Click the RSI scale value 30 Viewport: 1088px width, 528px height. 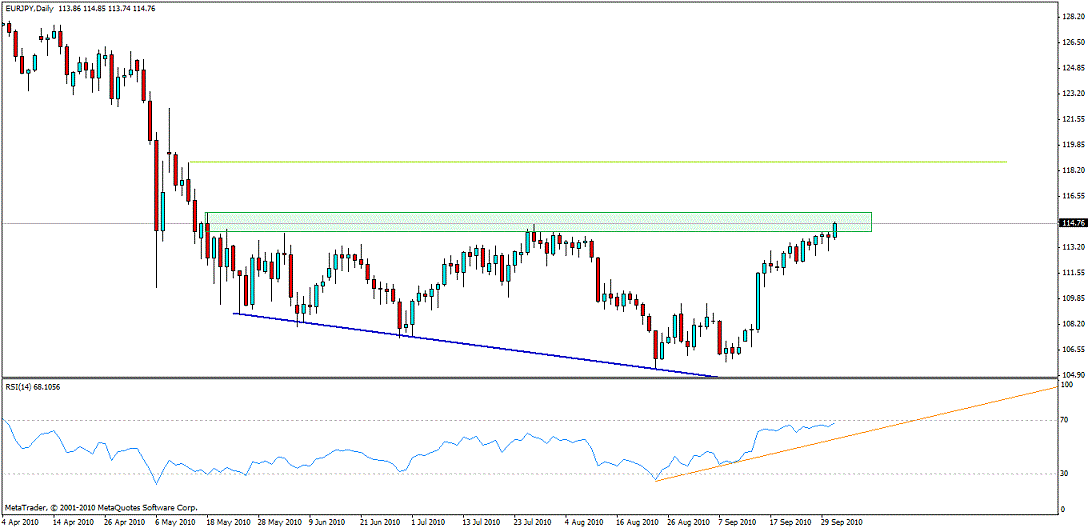(1064, 474)
